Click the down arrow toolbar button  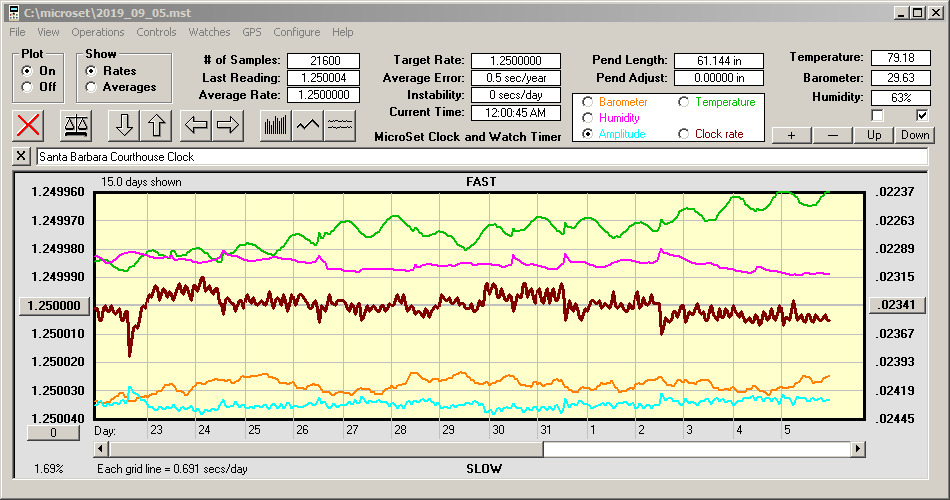coord(124,125)
